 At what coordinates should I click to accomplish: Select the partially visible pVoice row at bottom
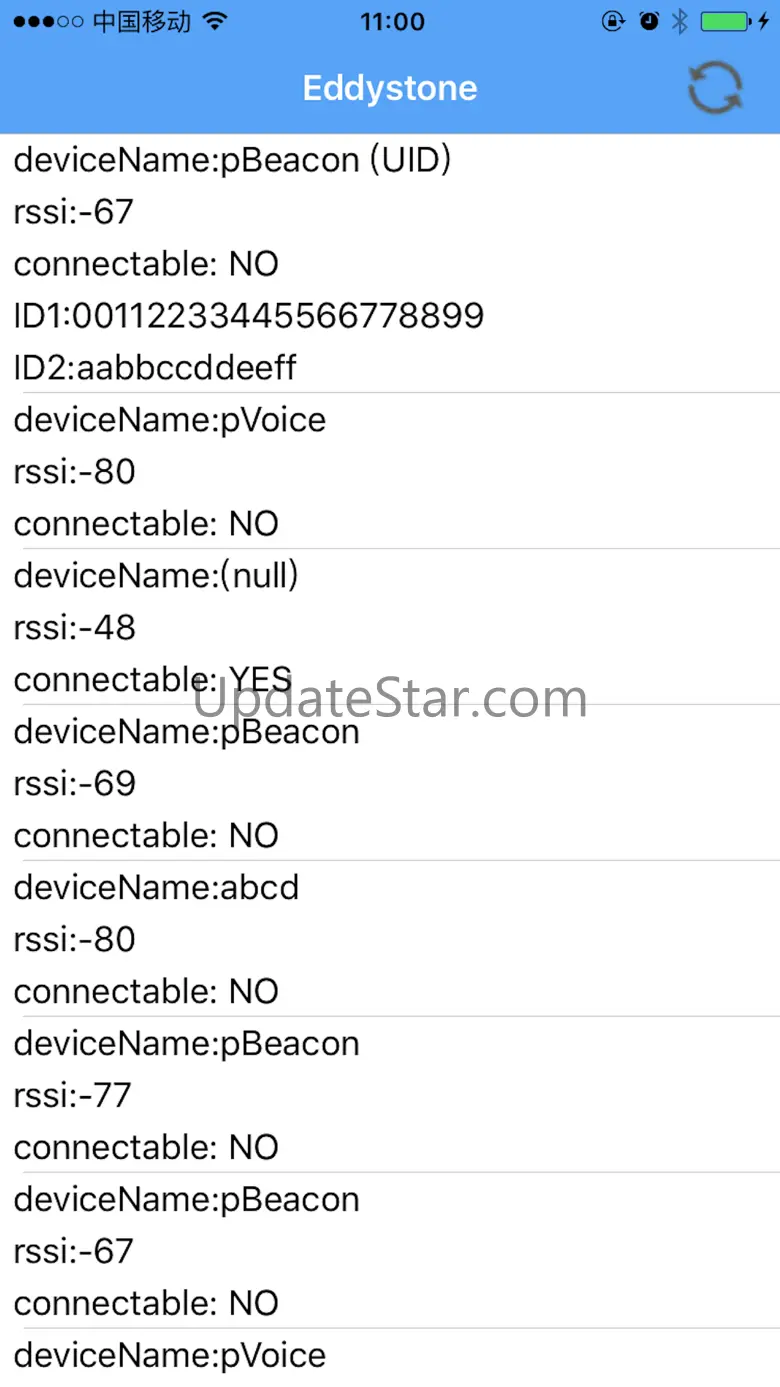(x=170, y=1356)
